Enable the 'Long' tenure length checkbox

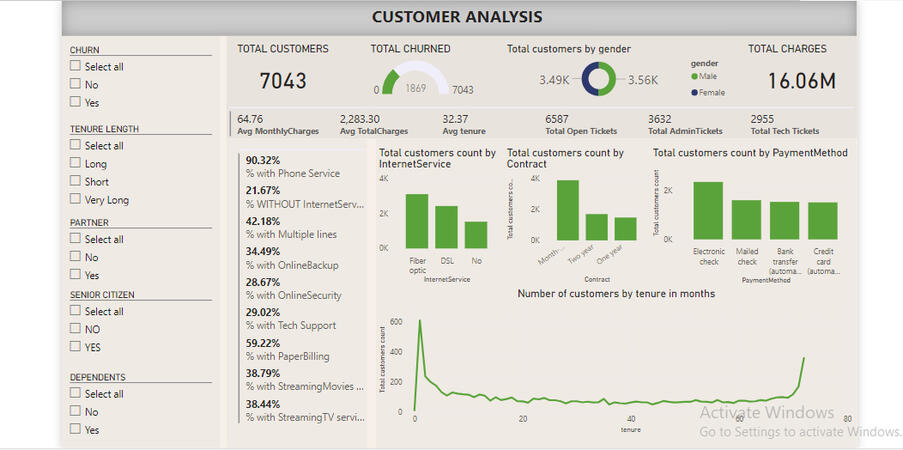click(x=75, y=164)
